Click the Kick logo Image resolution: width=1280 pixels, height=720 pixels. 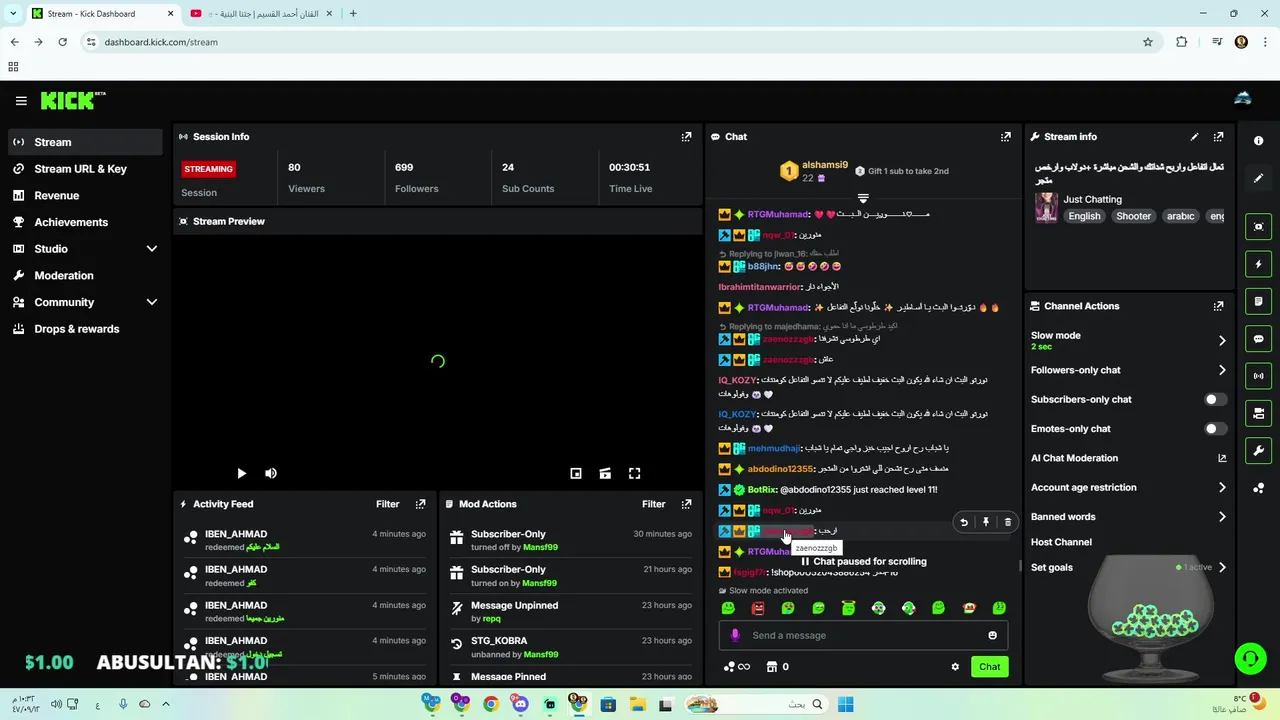[72, 100]
